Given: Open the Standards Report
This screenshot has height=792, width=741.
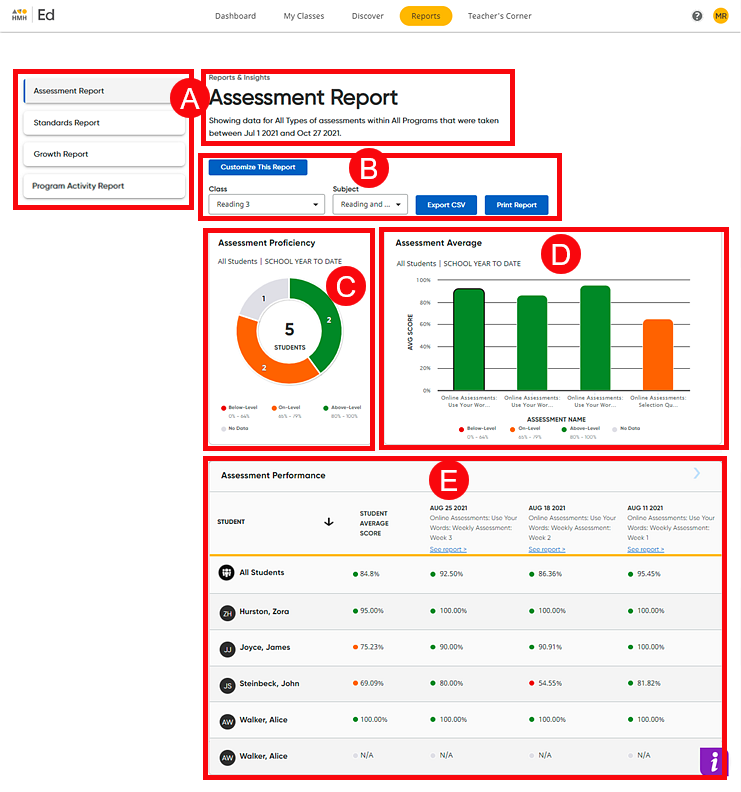Looking at the screenshot, I should [104, 123].
